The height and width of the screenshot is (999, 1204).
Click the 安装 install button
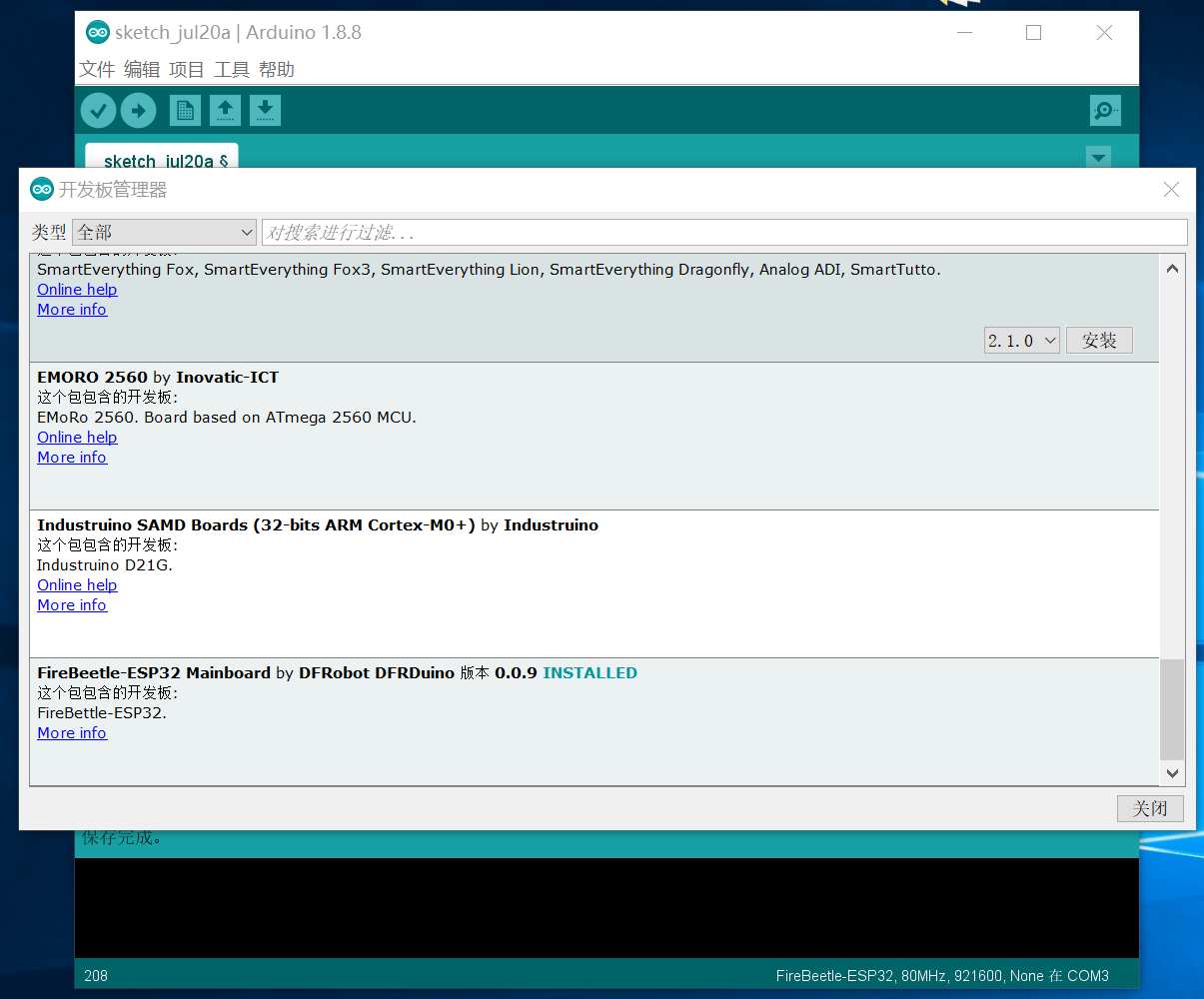1099,341
